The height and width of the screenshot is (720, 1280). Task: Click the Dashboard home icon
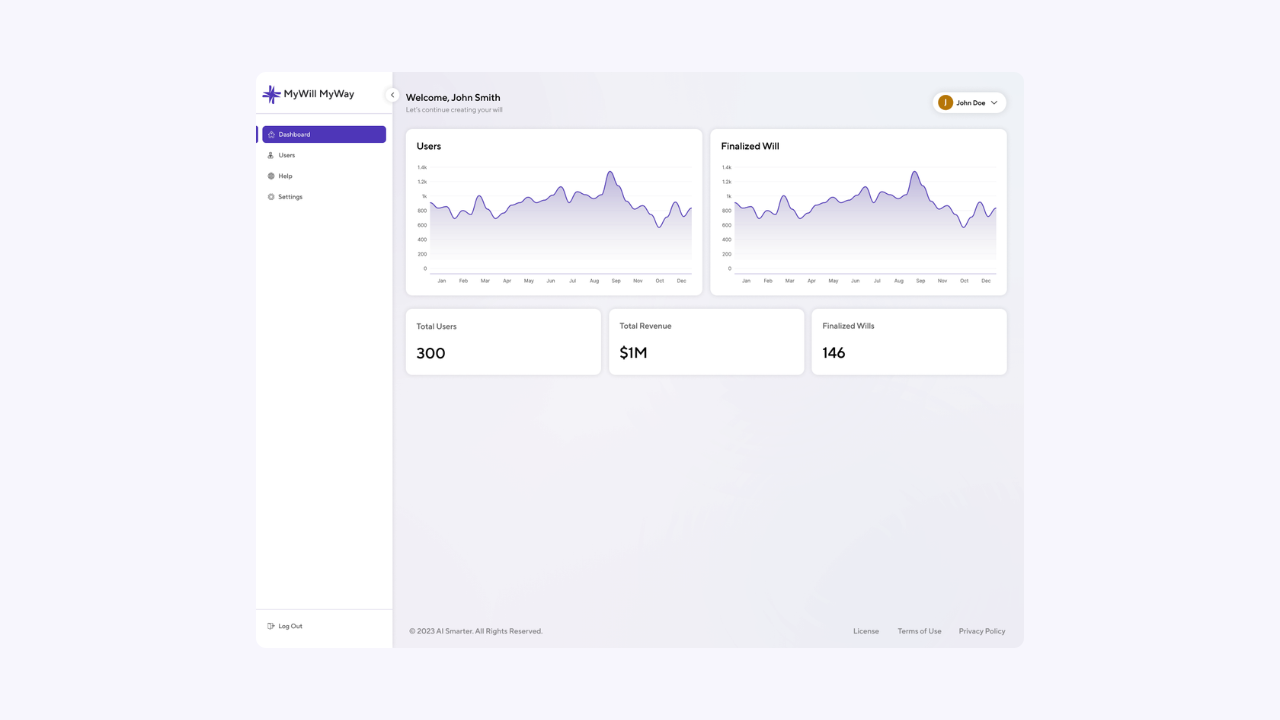click(271, 135)
